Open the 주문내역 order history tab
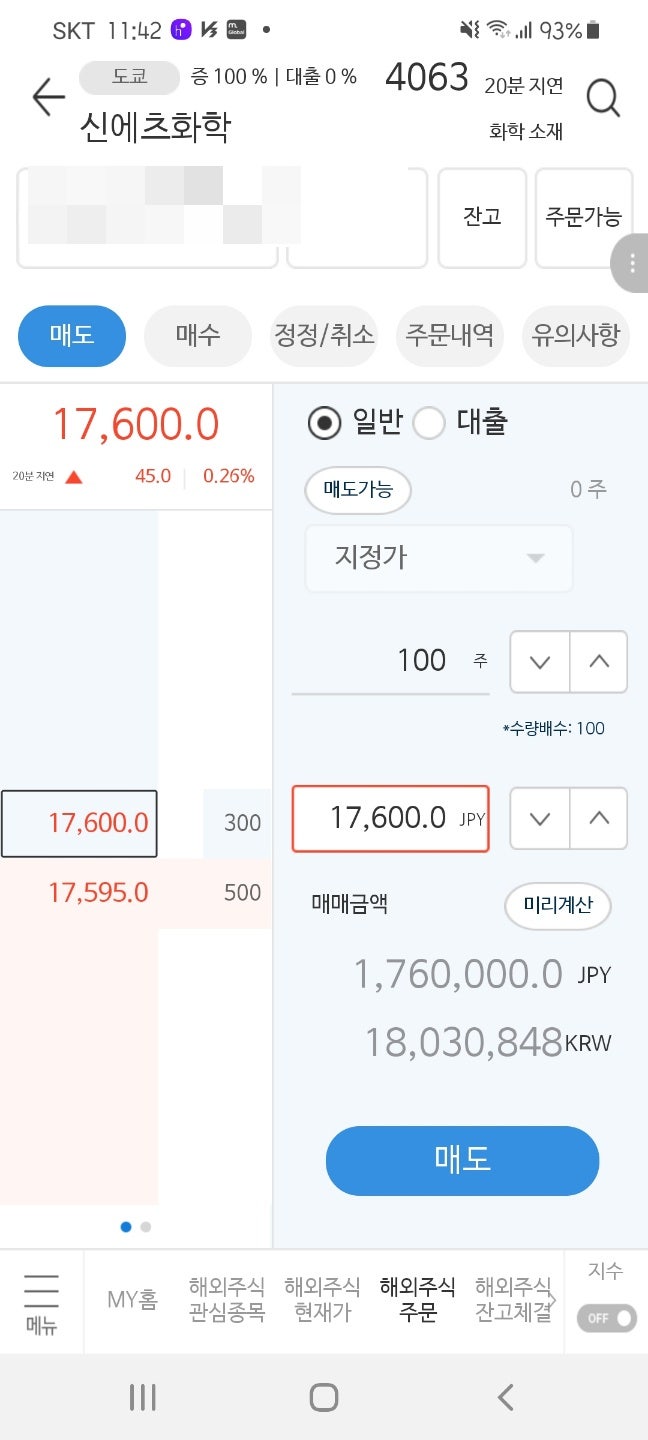 (450, 336)
